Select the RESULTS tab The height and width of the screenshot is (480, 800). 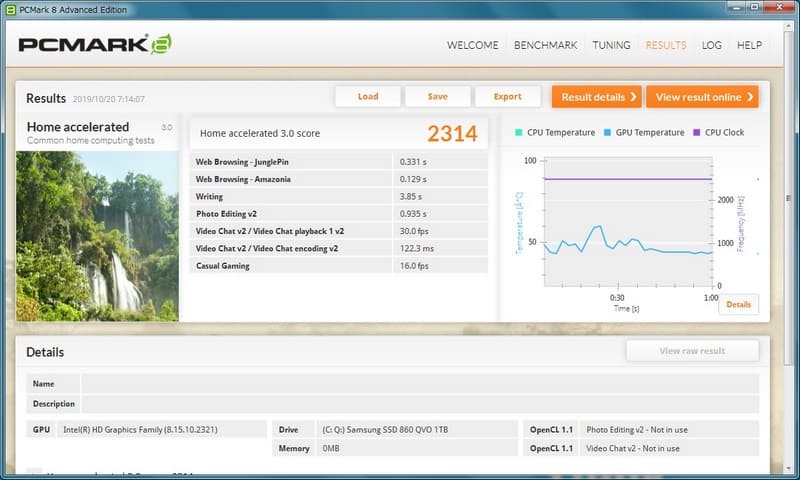coord(666,45)
